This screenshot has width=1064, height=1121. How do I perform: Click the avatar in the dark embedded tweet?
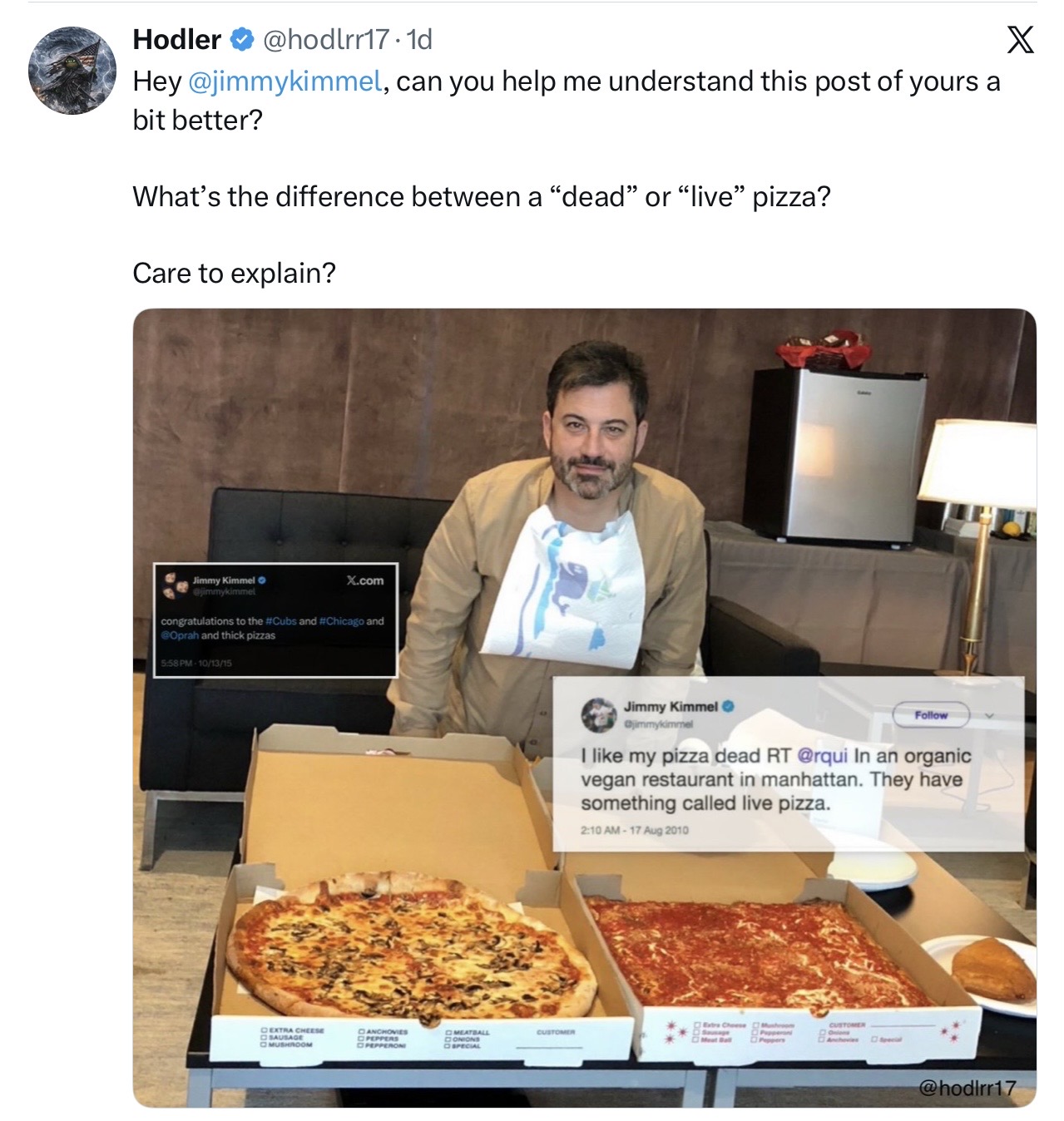(175, 585)
